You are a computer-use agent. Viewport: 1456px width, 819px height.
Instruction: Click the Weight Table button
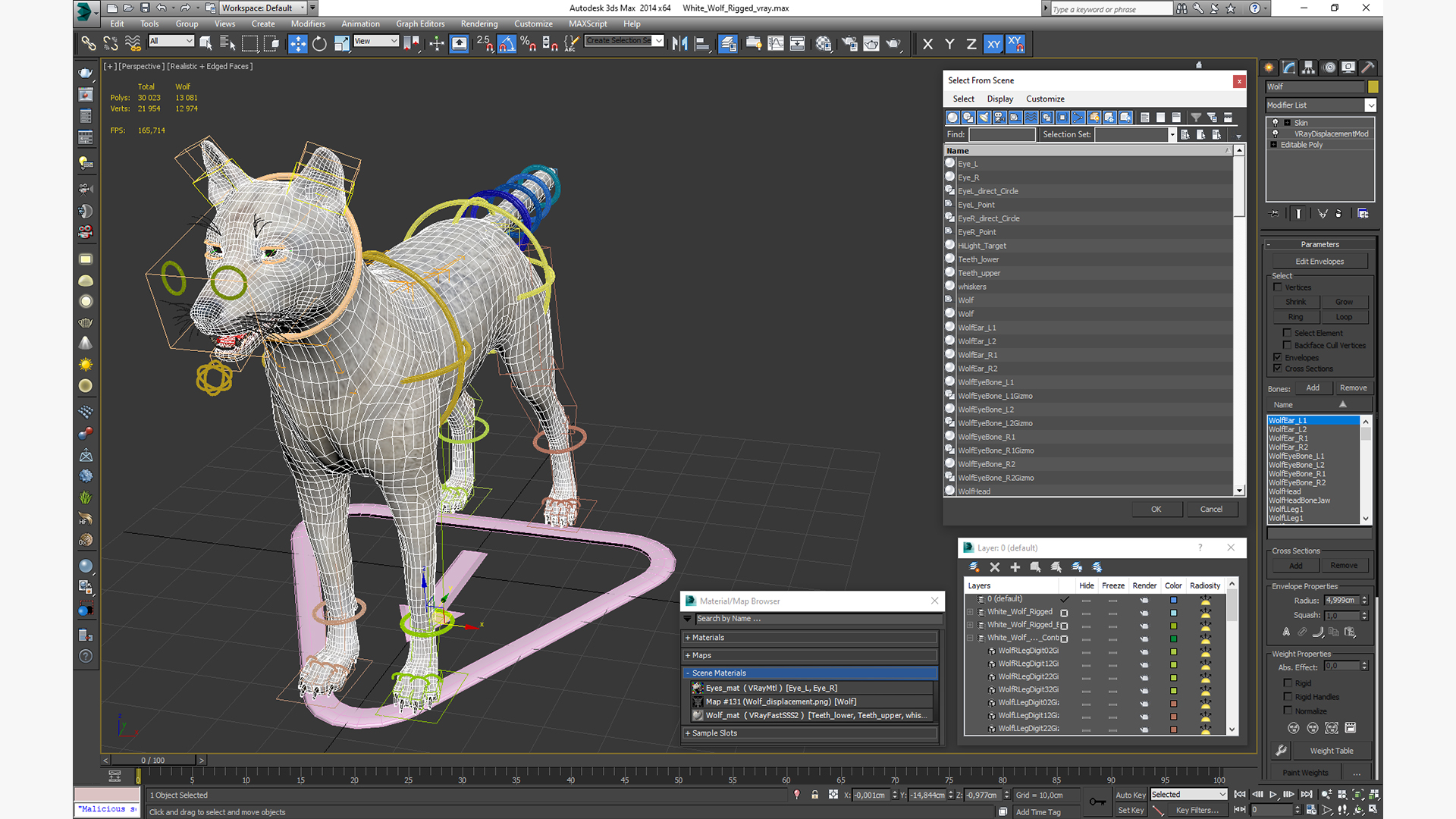[x=1331, y=751]
